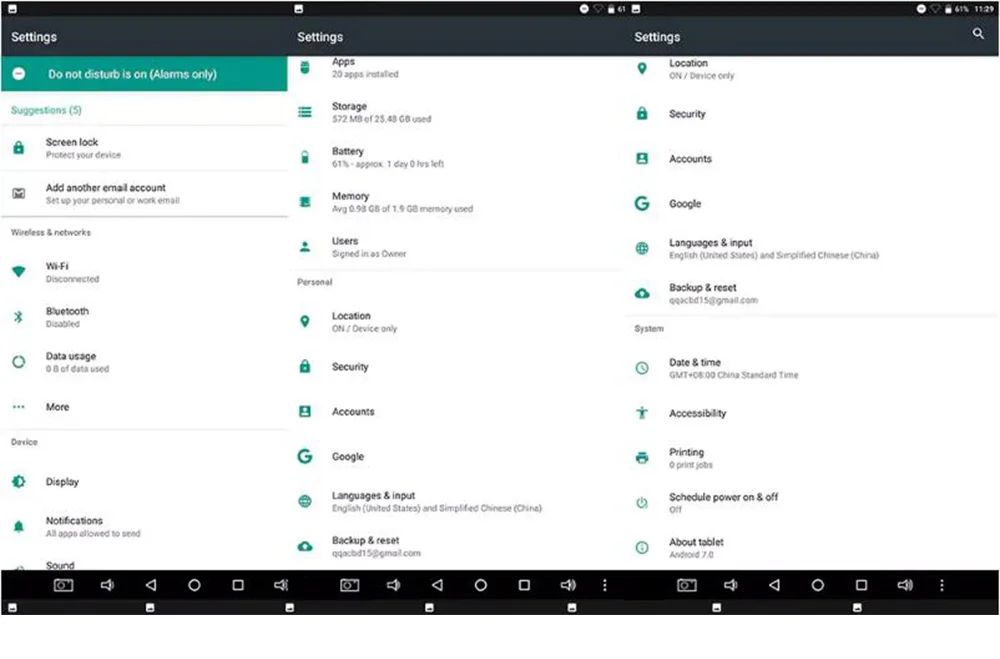This screenshot has width=1000, height=659.
Task: Tap the screenshot camera icon in the left screen's navigation bar
Action: click(x=63, y=585)
